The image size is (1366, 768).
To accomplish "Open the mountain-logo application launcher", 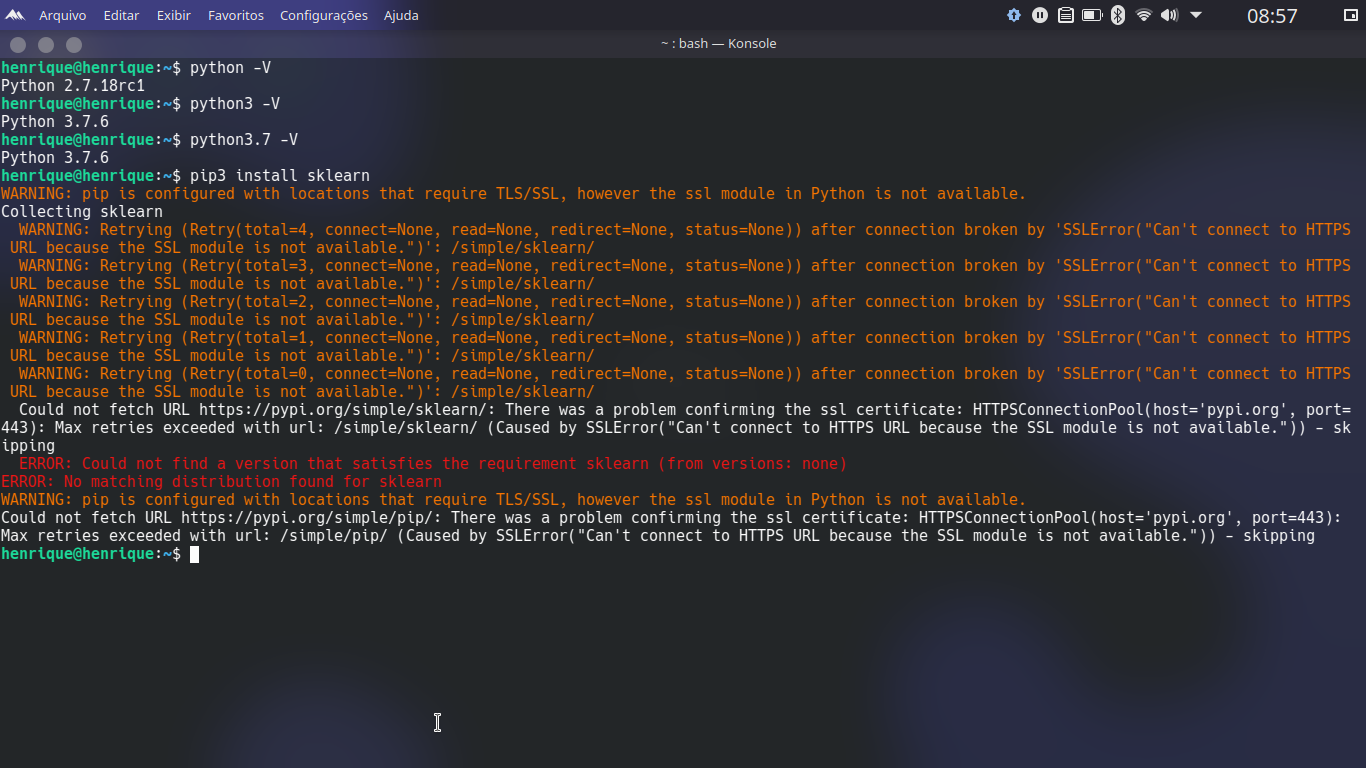I will pos(15,15).
